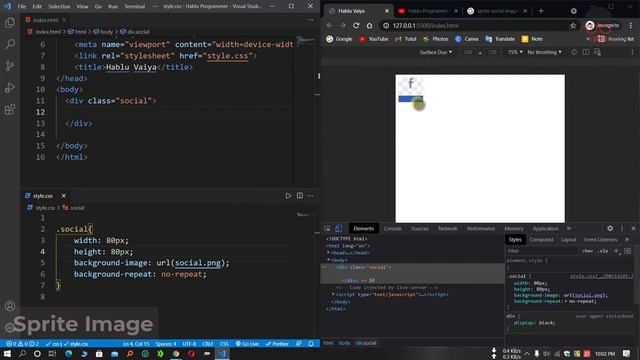640x360 pixels.
Task: Go back in Chrome browser
Action: pos(329,25)
